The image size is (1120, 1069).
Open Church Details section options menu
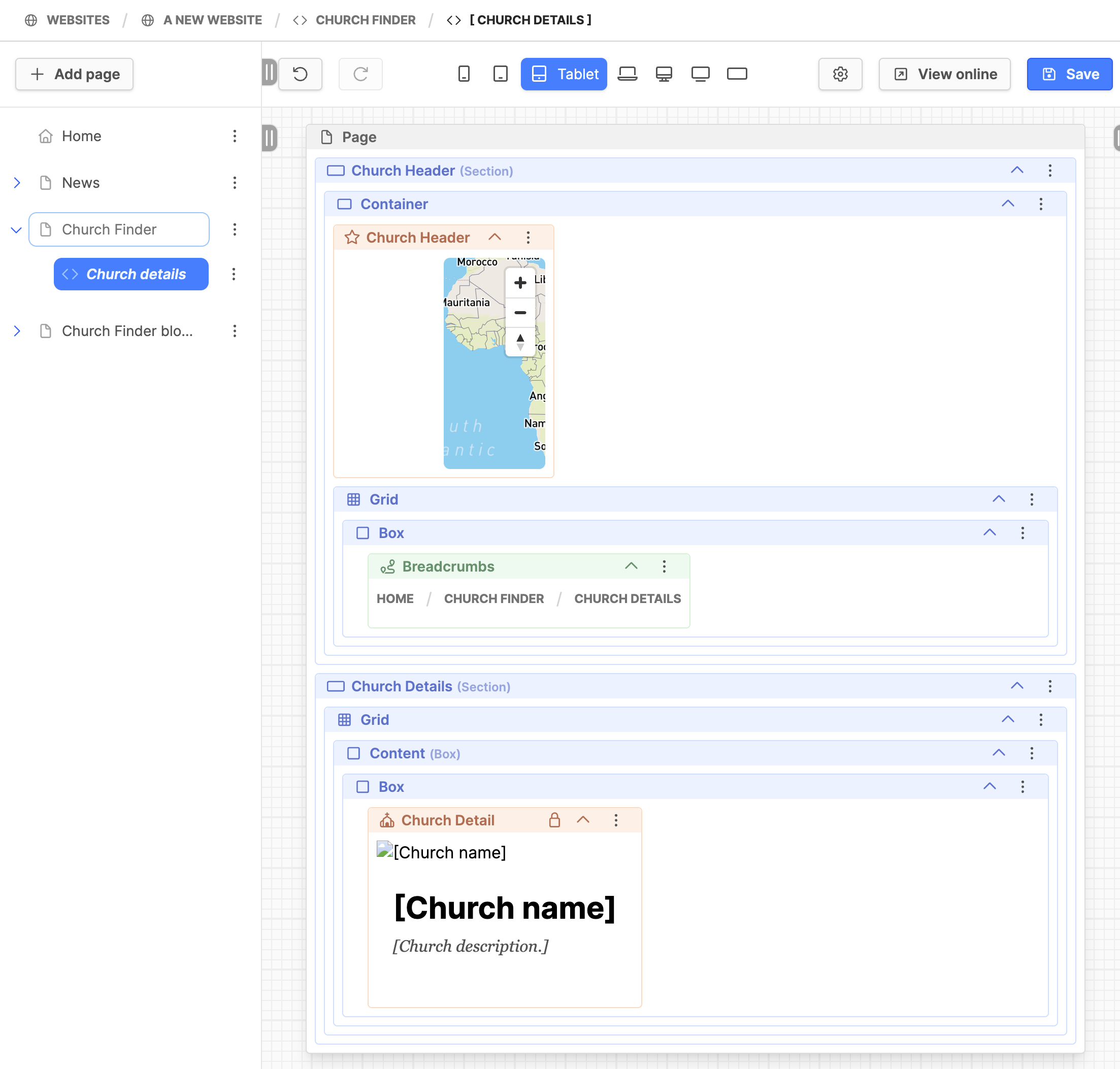[x=1049, y=686]
